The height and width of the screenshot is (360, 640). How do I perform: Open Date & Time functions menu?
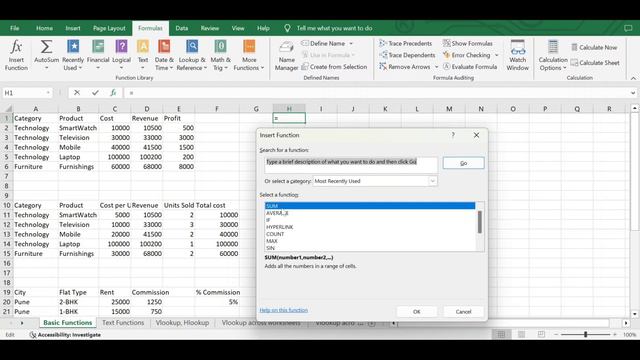click(x=164, y=56)
